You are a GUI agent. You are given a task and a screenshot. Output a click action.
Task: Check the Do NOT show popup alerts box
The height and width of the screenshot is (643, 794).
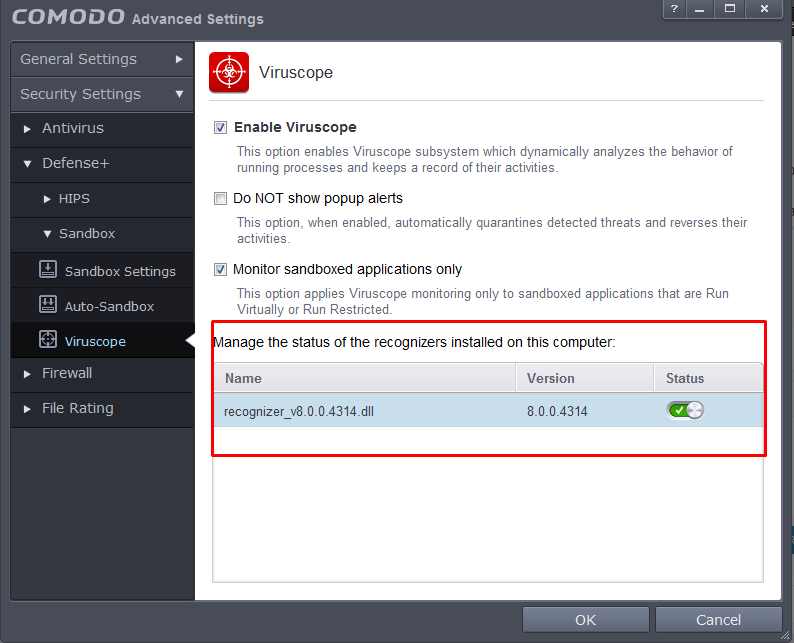coord(220,198)
